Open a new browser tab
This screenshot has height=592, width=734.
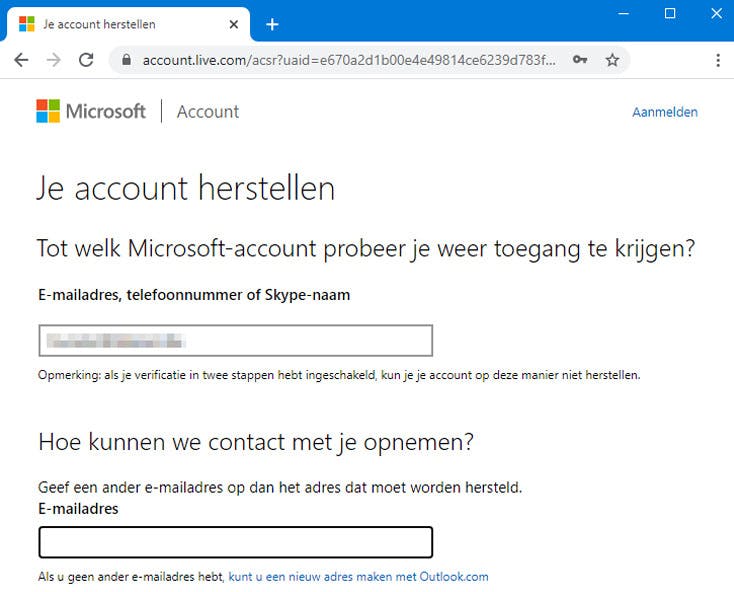click(272, 24)
